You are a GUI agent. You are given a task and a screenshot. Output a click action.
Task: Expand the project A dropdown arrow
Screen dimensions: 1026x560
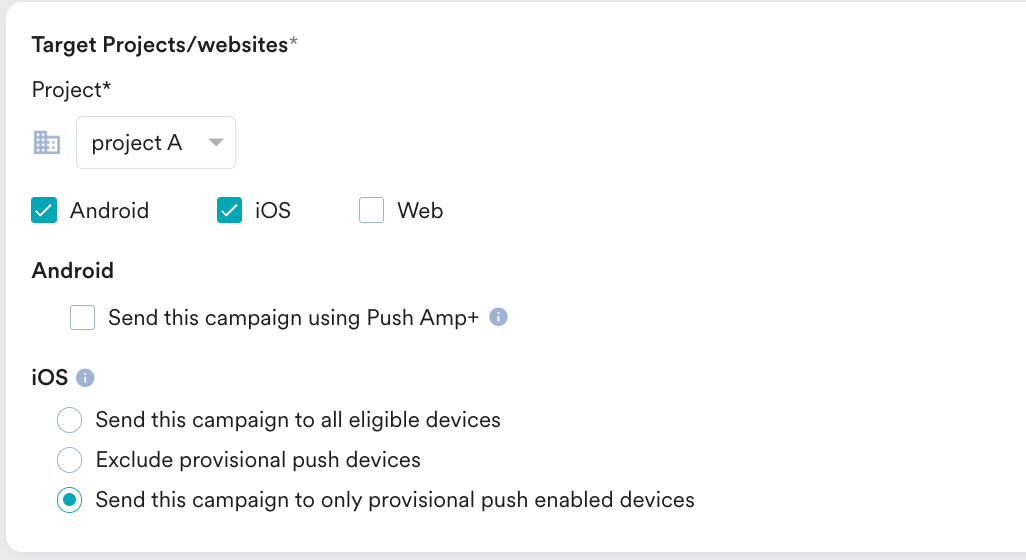(216, 143)
